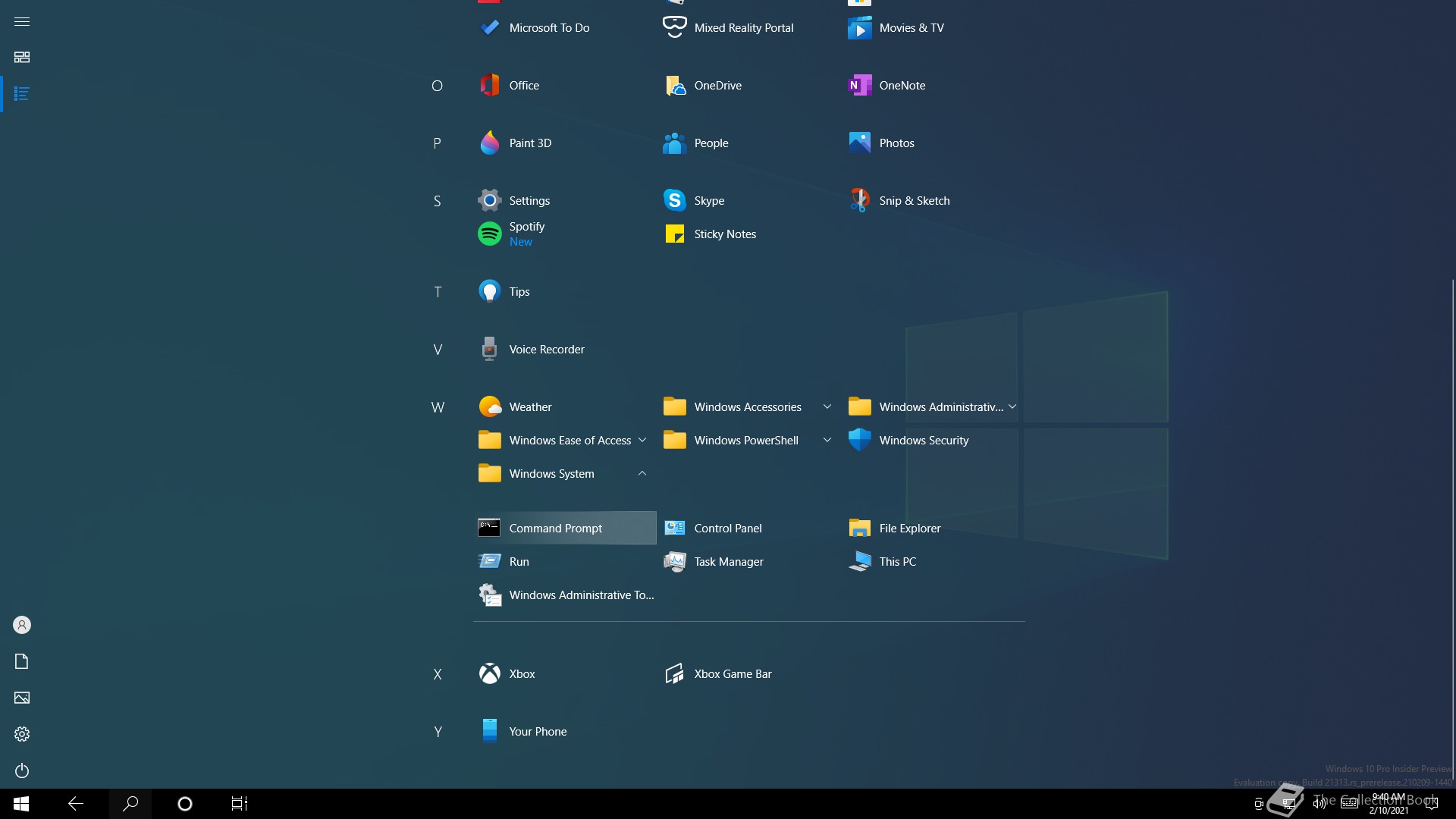Image resolution: width=1456 pixels, height=819 pixels.
Task: Launch Task Manager icon
Action: pyautogui.click(x=675, y=562)
